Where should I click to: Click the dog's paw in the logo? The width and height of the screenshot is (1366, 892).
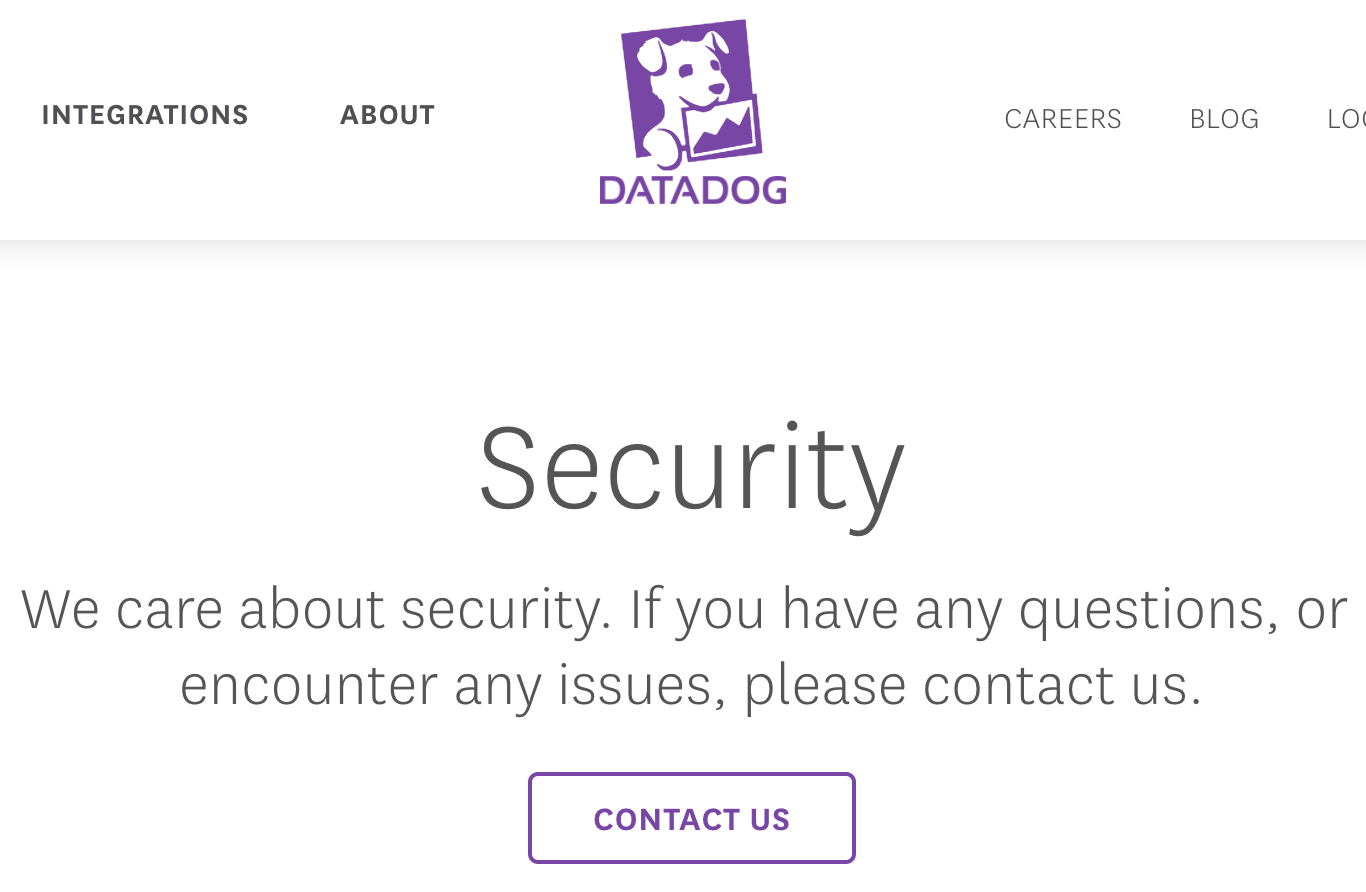(662, 148)
